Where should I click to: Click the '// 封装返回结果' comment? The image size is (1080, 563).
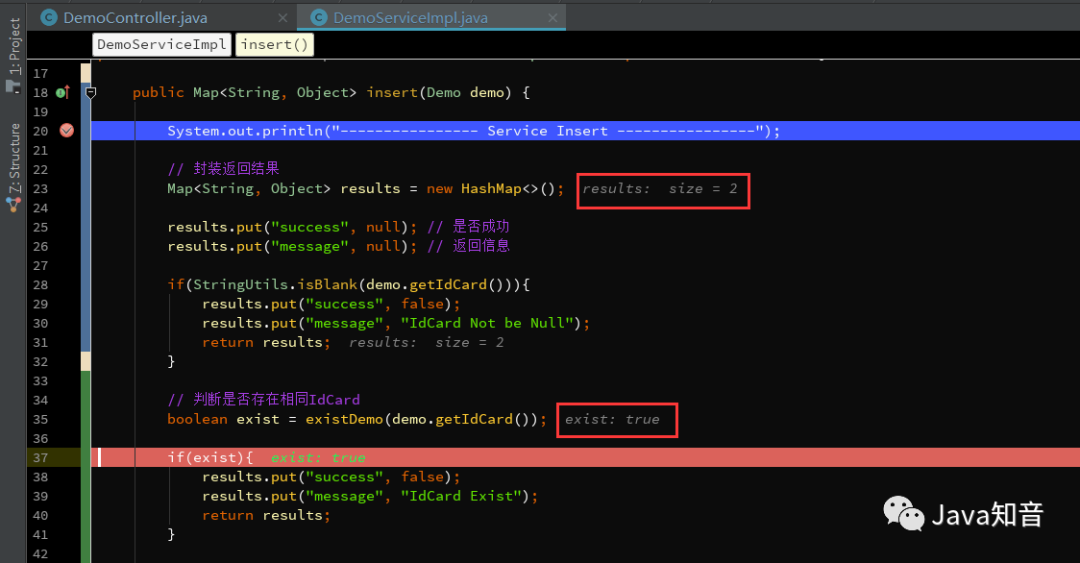(223, 169)
